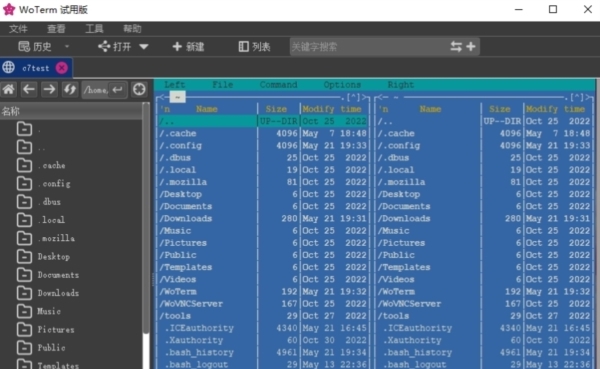Select the Pictures folder in sidebar
600x369 pixels.
click(56, 330)
